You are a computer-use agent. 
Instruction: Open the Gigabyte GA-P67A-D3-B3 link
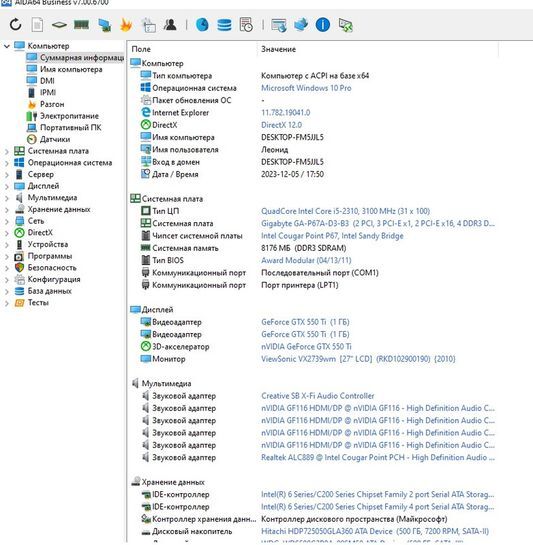coord(378,223)
